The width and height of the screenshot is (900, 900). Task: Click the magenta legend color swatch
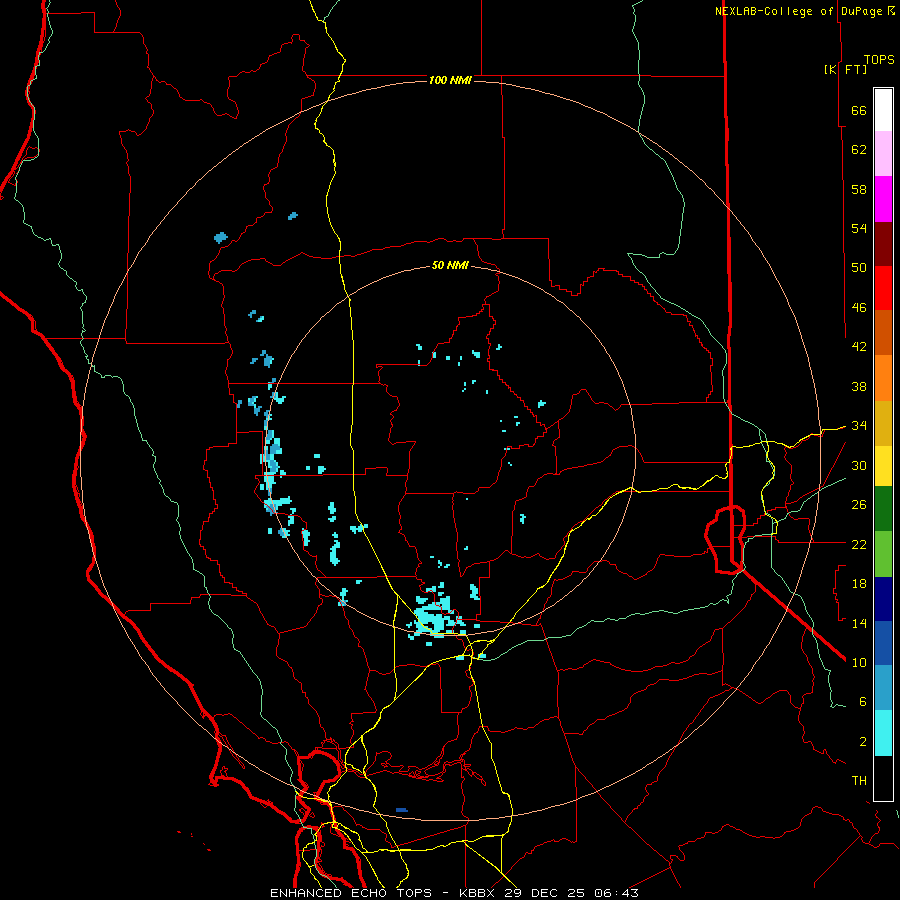(883, 199)
